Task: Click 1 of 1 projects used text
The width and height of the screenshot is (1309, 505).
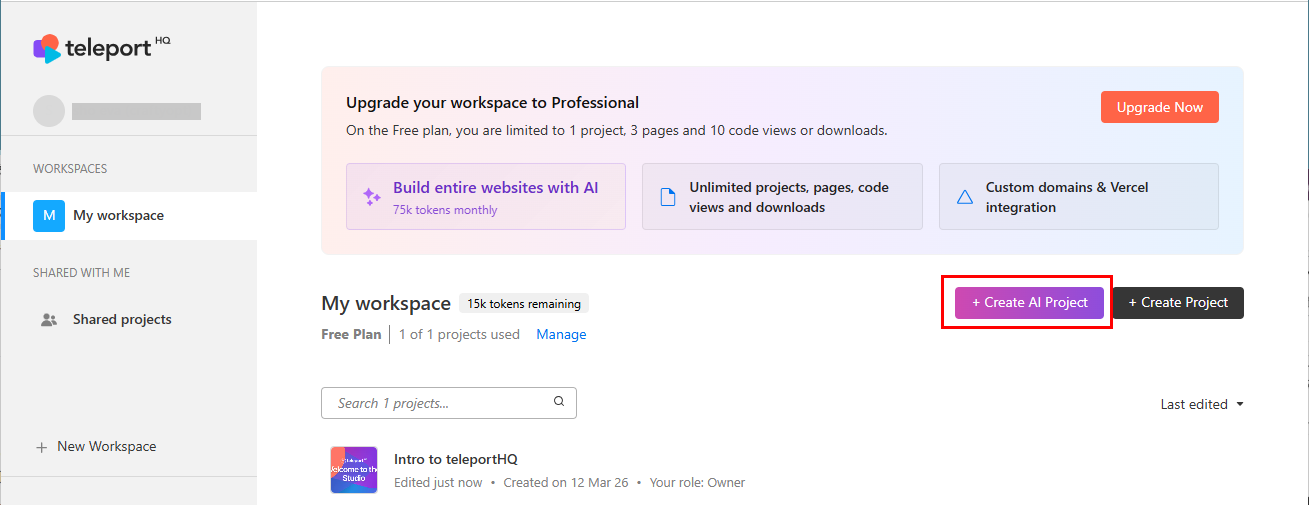Action: coord(459,335)
